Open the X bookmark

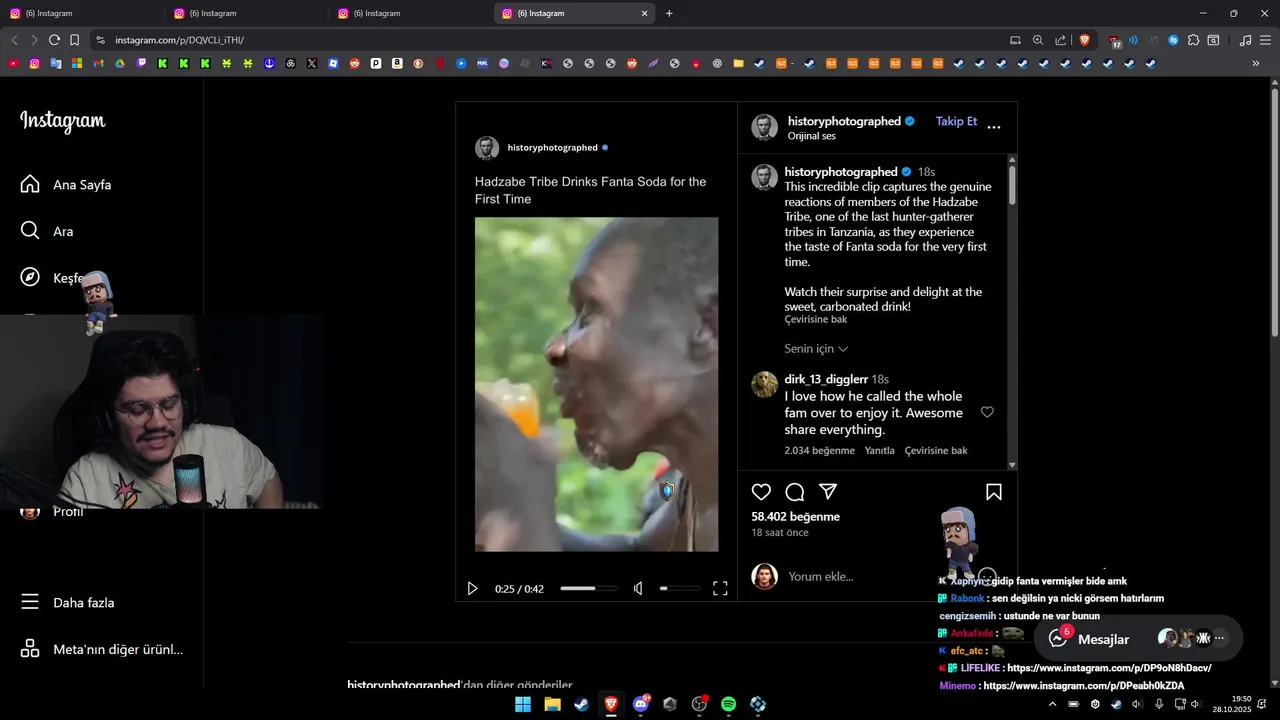(312, 63)
